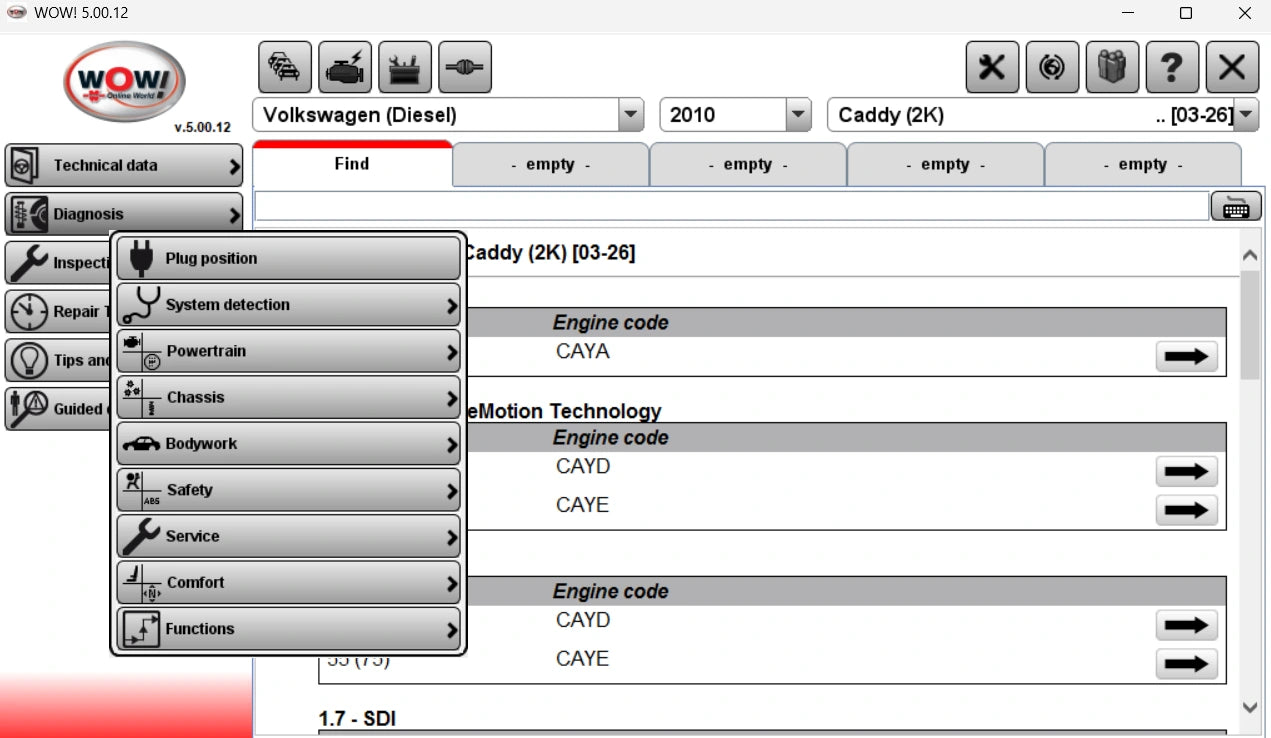Click arrow for CAYE under BlueMotion Technology
The height and width of the screenshot is (738, 1271).
tap(1187, 510)
